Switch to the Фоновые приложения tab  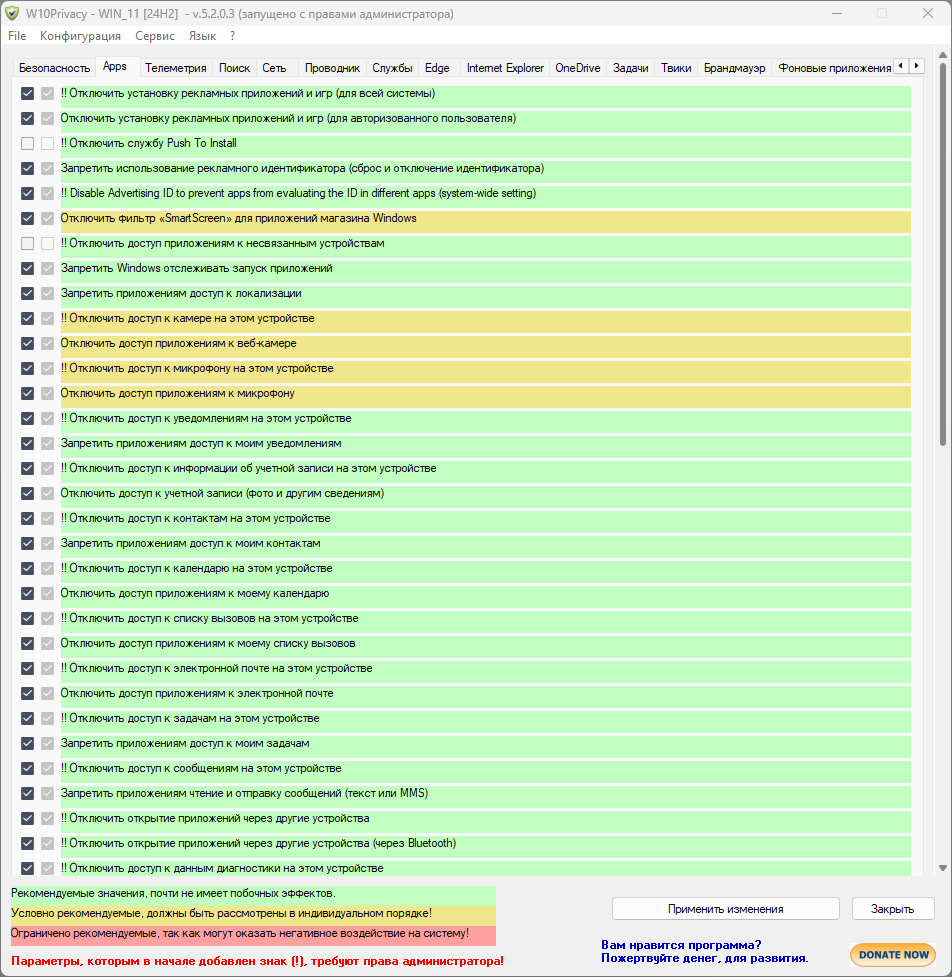(834, 68)
